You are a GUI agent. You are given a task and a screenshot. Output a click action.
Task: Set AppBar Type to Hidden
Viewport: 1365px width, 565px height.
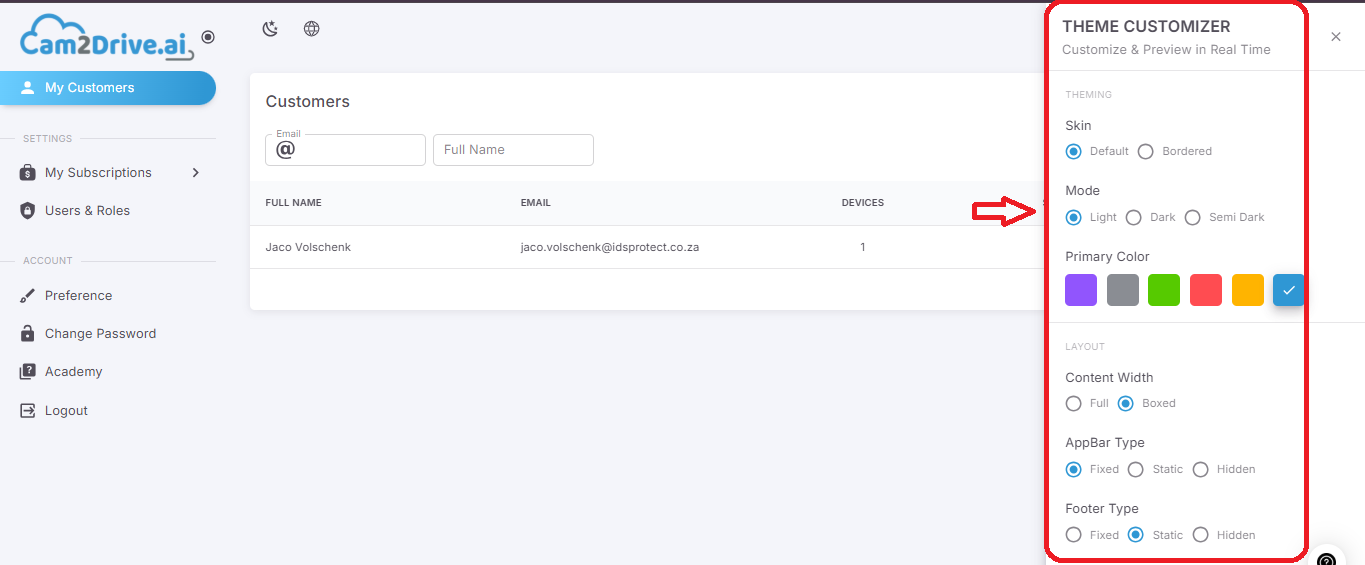1201,470
